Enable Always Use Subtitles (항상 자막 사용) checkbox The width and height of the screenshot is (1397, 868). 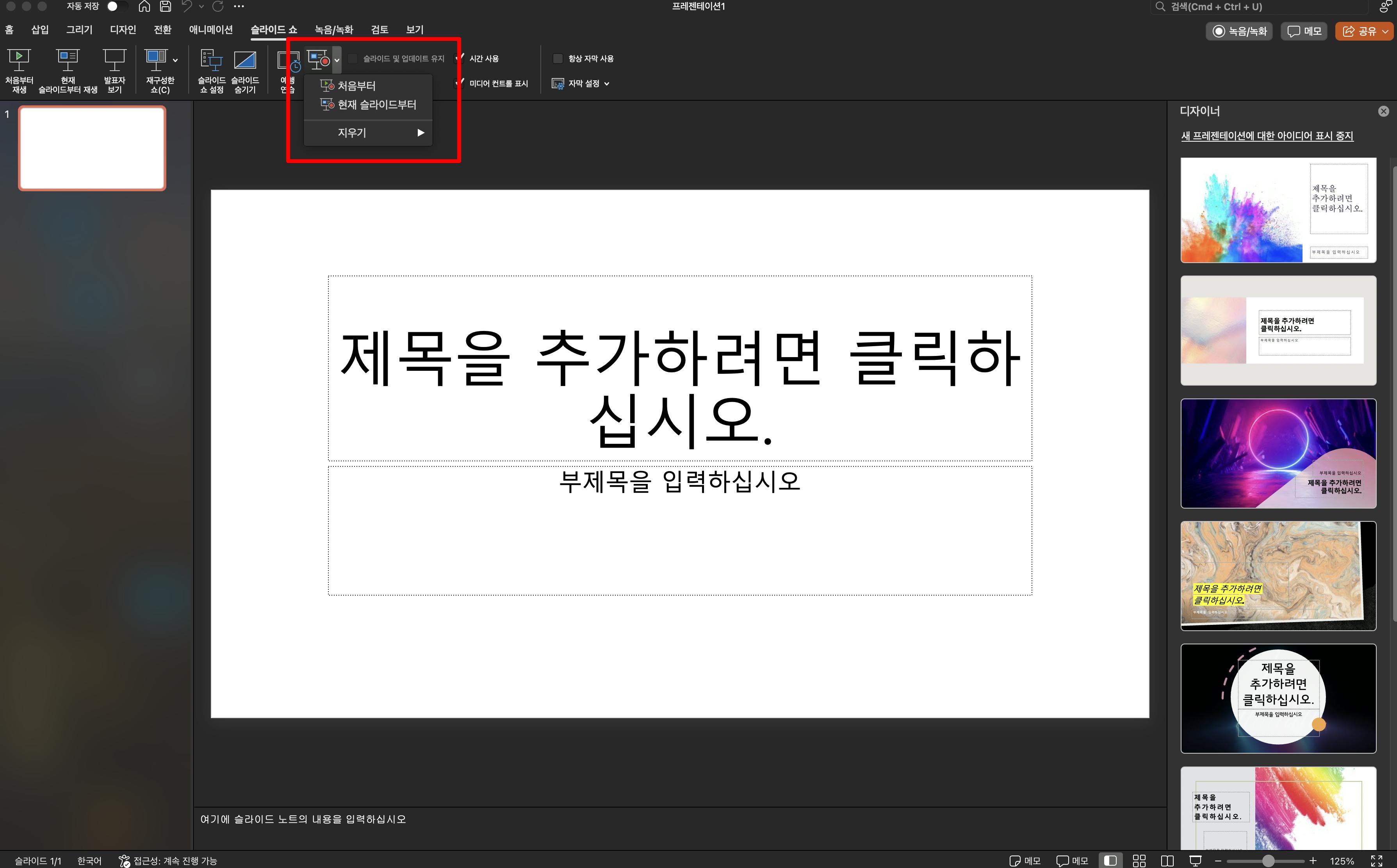(557, 59)
